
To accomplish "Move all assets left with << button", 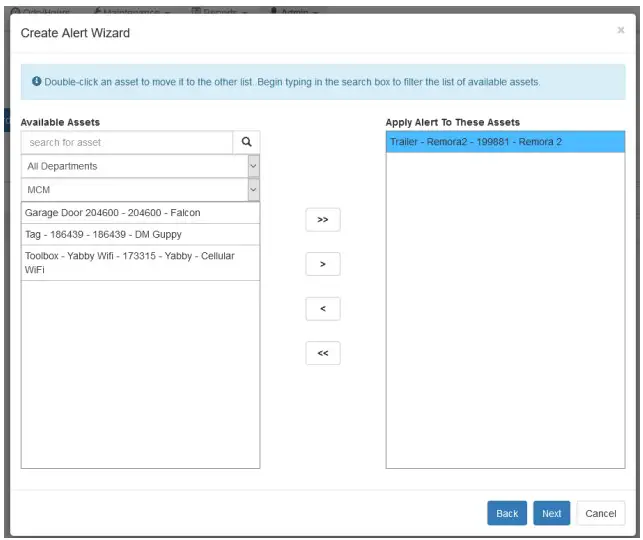I will coord(323,353).
